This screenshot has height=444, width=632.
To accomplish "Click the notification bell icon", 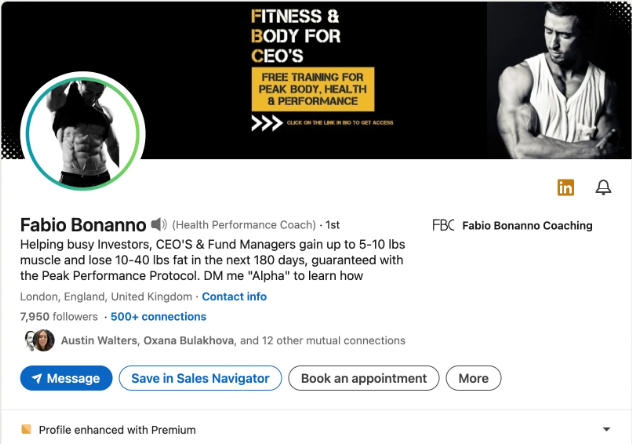I will tap(603, 187).
